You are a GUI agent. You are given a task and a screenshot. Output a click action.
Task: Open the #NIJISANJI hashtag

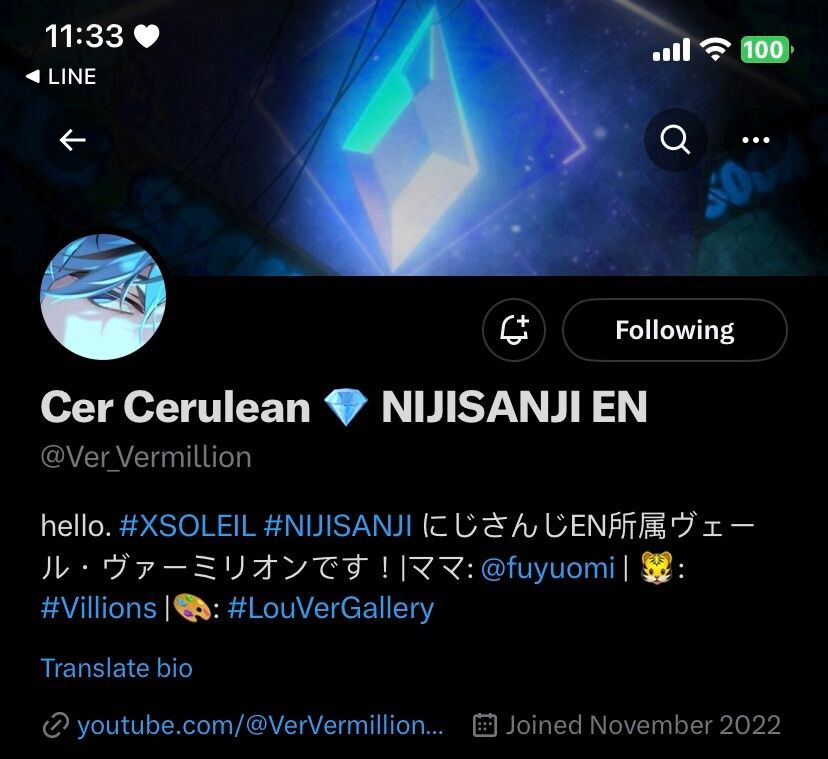337,526
